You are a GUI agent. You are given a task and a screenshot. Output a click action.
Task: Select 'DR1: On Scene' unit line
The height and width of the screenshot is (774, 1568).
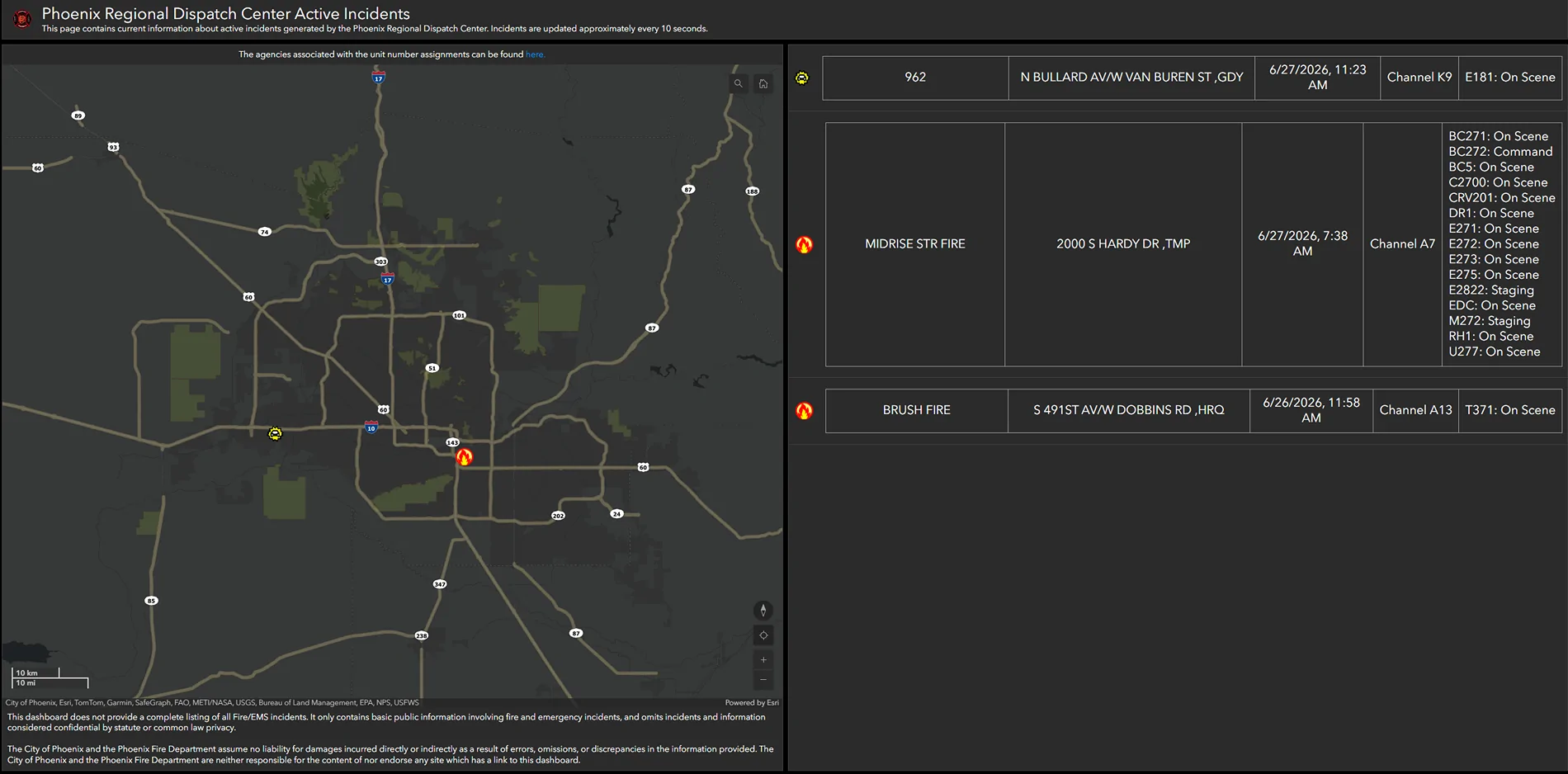1491,214
